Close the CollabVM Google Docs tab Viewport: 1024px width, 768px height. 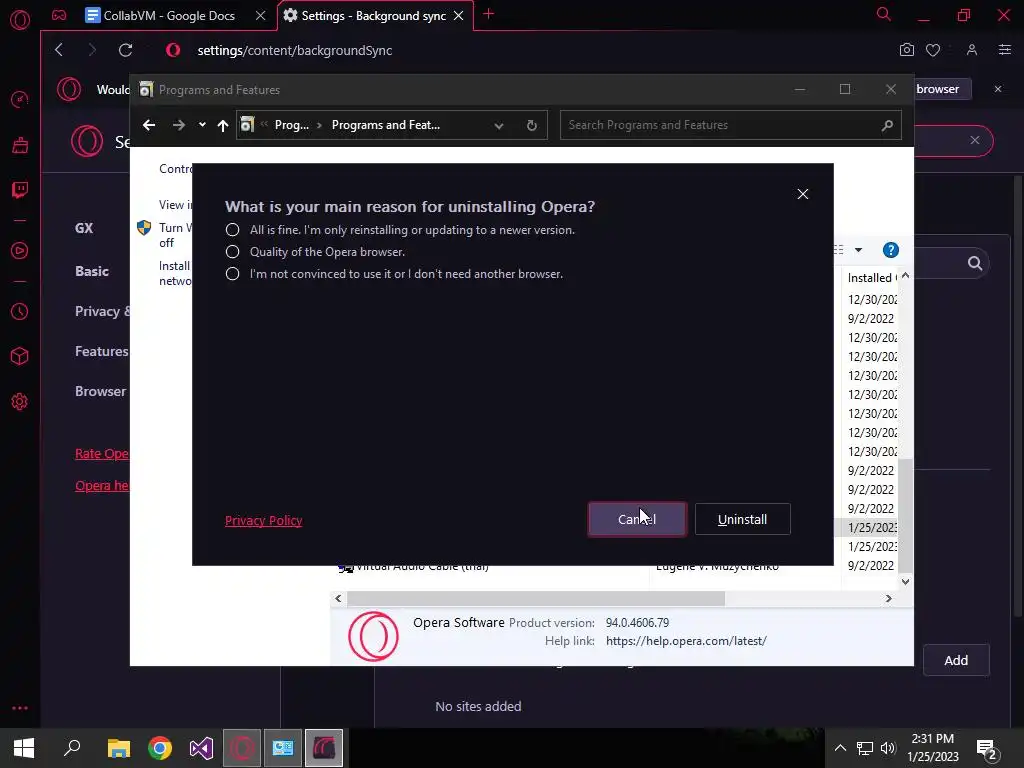click(261, 16)
